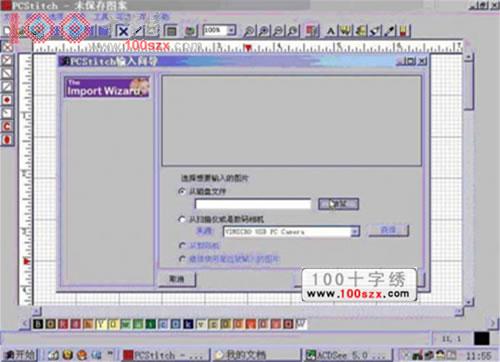Switch to My Documents (我的文档) taskbar button
The width and height of the screenshot is (500, 362).
[256, 355]
